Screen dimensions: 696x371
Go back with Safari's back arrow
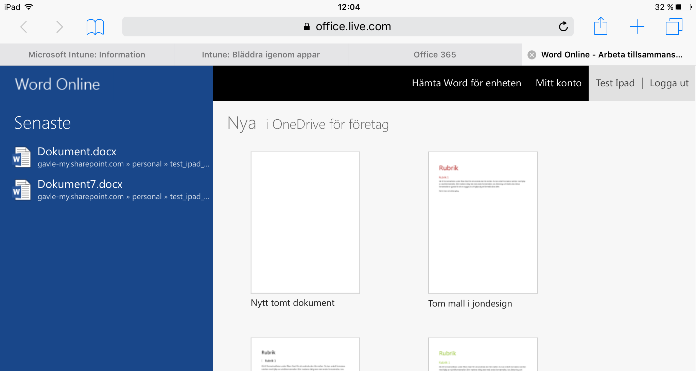(x=24, y=27)
